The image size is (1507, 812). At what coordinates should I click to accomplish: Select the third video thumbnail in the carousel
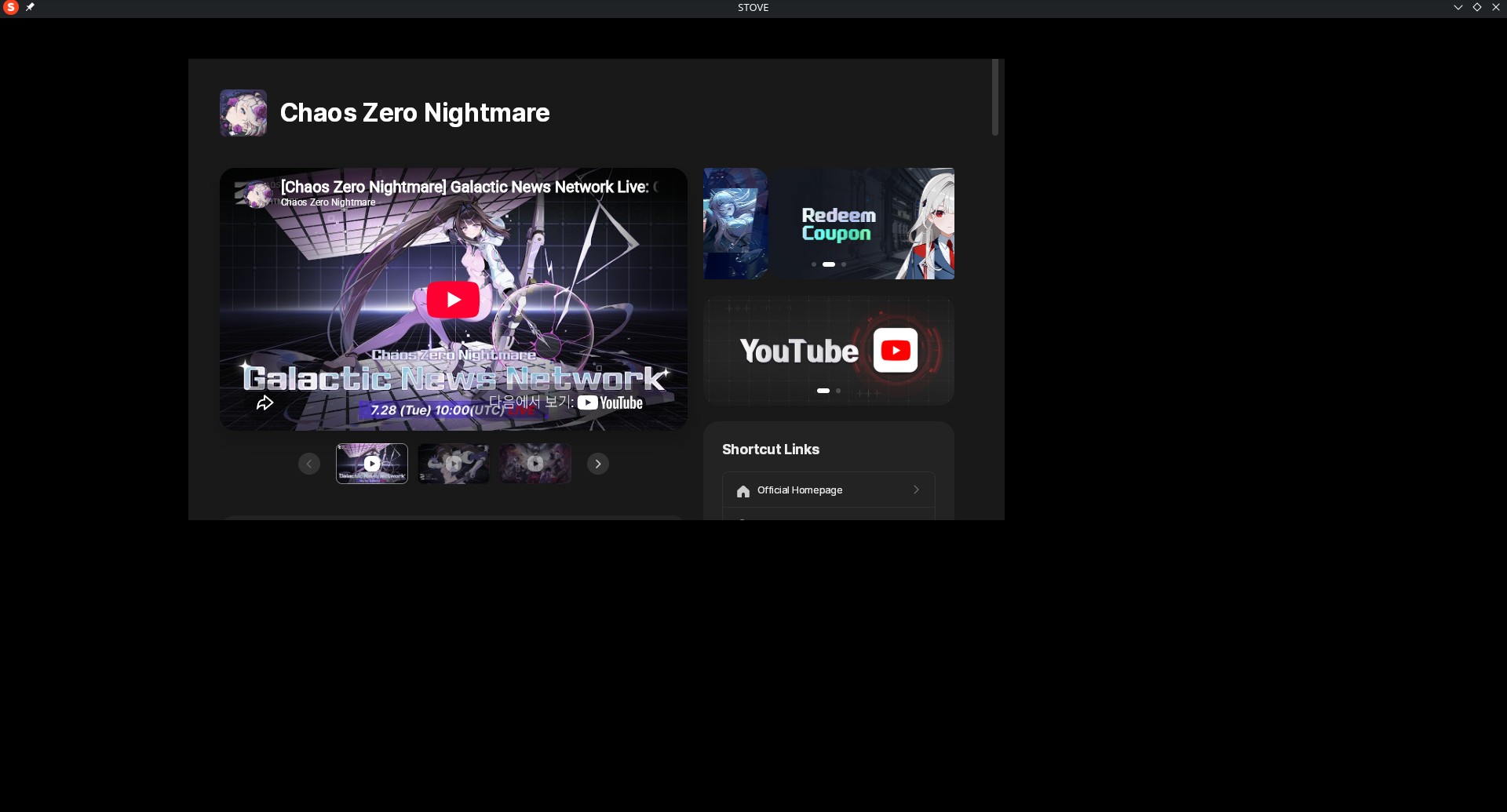pos(535,464)
